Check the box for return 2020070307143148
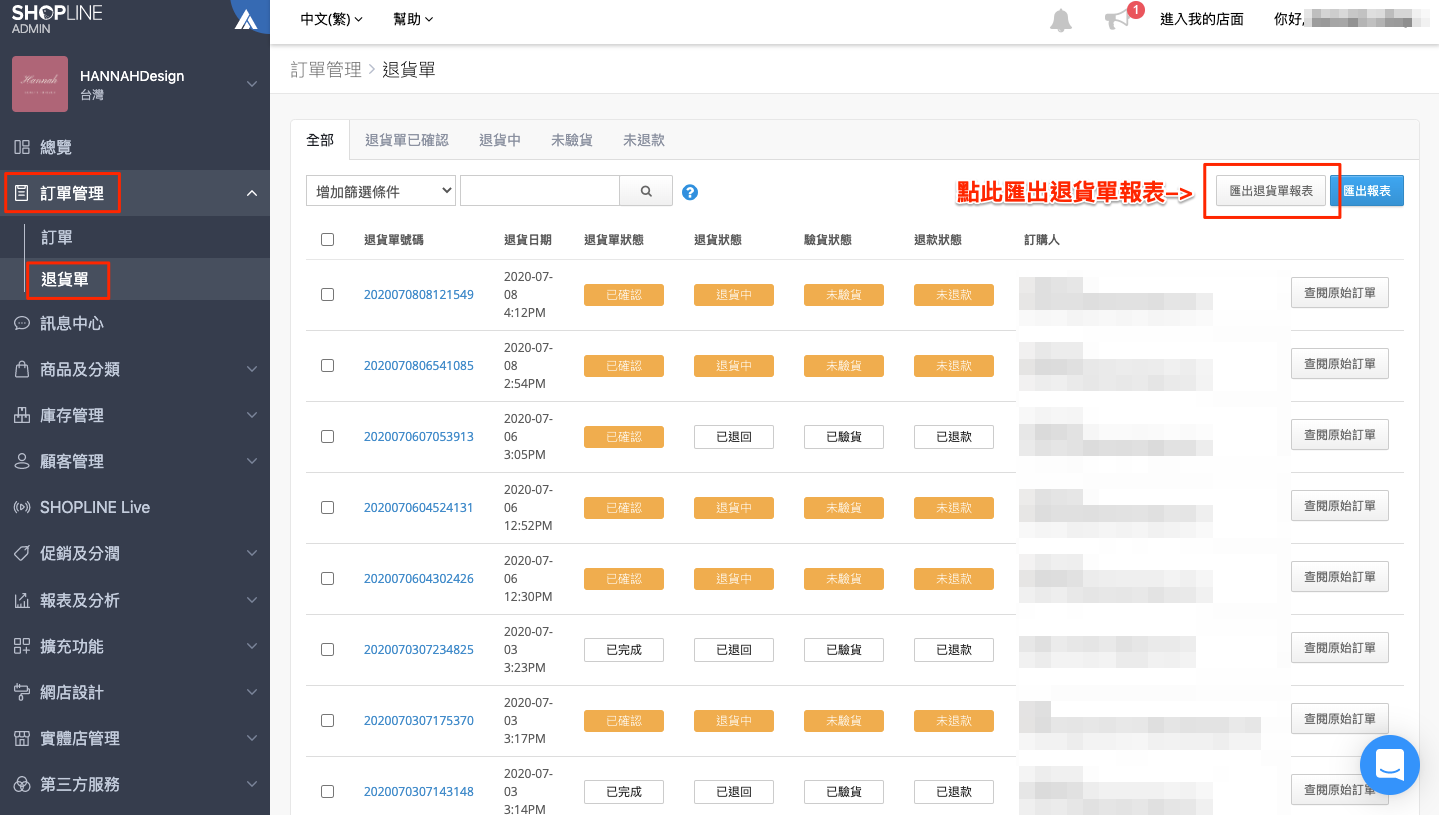Viewport: 1439px width, 815px height. (327, 792)
